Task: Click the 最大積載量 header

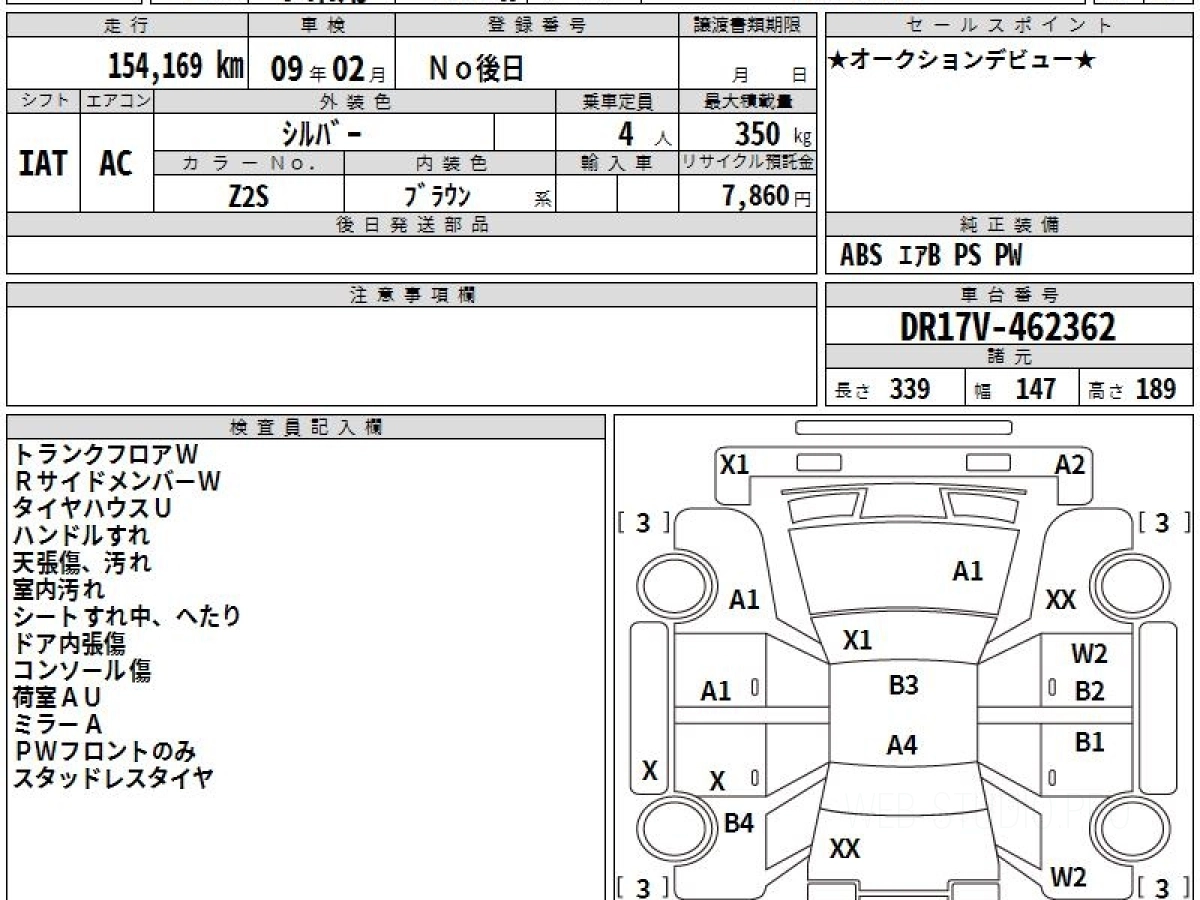Action: tap(748, 101)
